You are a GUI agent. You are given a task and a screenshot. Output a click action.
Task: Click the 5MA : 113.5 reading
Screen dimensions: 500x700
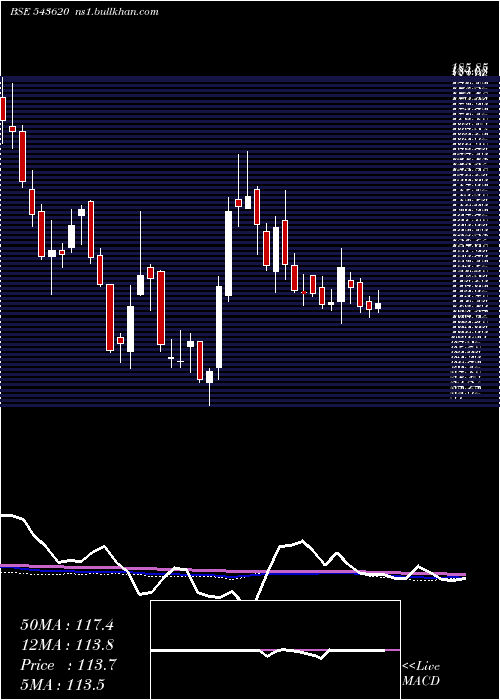(62, 684)
